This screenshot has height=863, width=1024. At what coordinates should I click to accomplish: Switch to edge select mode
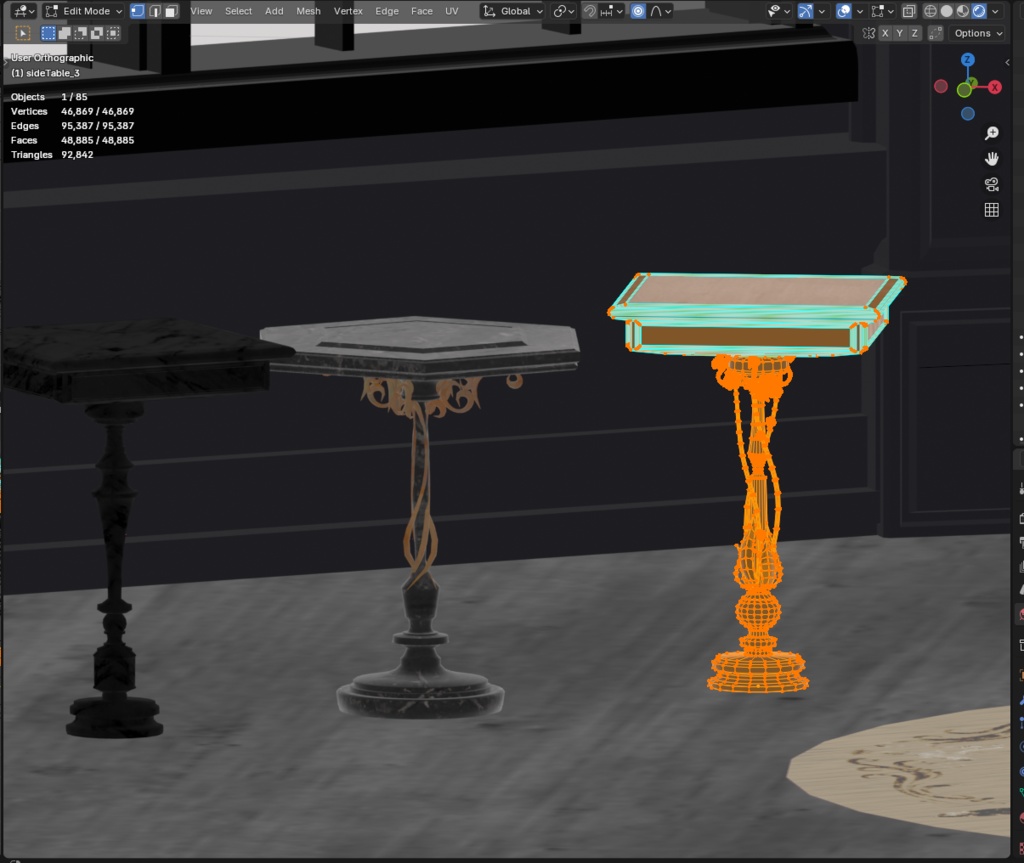155,11
